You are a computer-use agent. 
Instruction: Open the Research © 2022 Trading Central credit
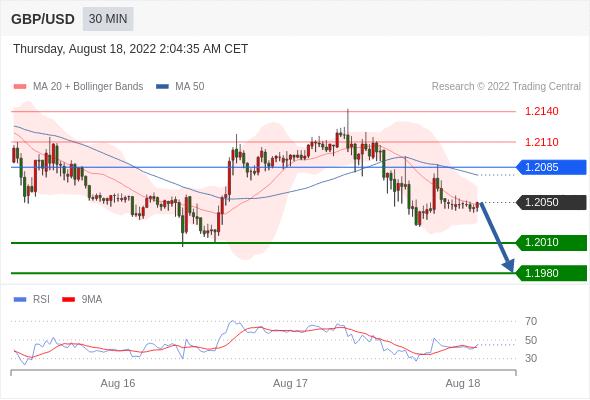506,87
